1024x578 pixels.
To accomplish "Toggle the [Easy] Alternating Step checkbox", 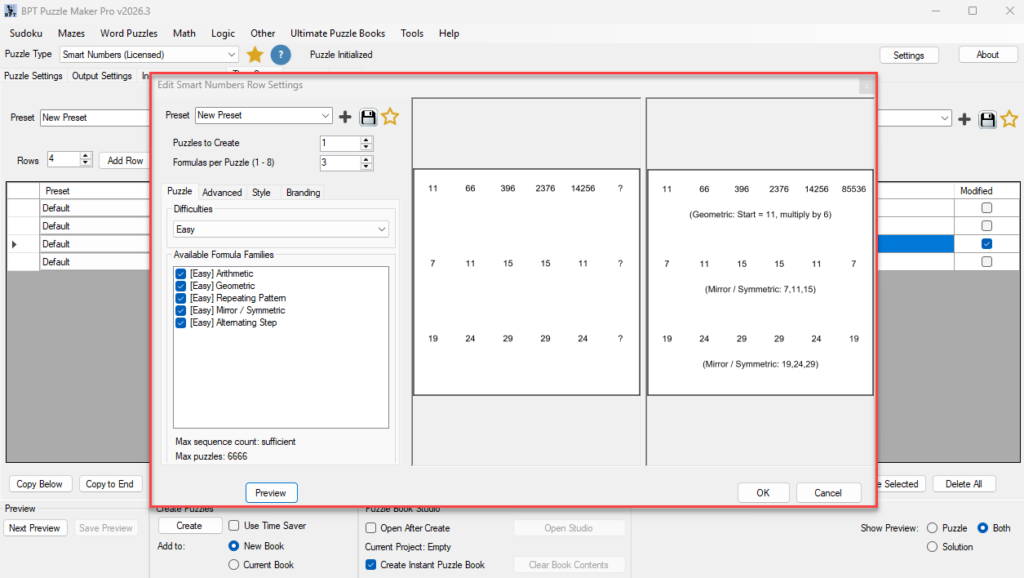I will tap(181, 323).
